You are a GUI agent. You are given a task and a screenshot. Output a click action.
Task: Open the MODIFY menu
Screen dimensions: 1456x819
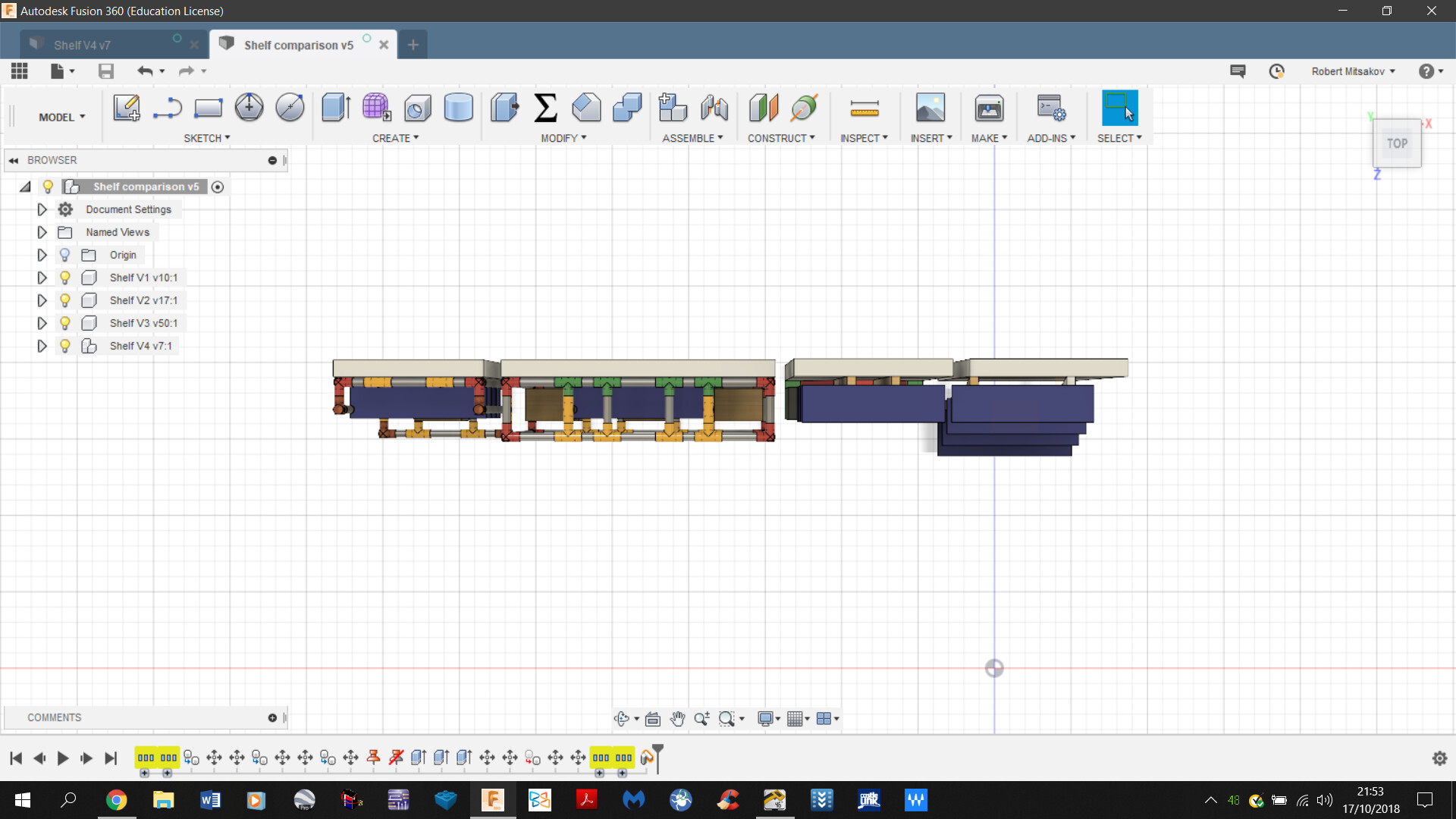pyautogui.click(x=563, y=138)
